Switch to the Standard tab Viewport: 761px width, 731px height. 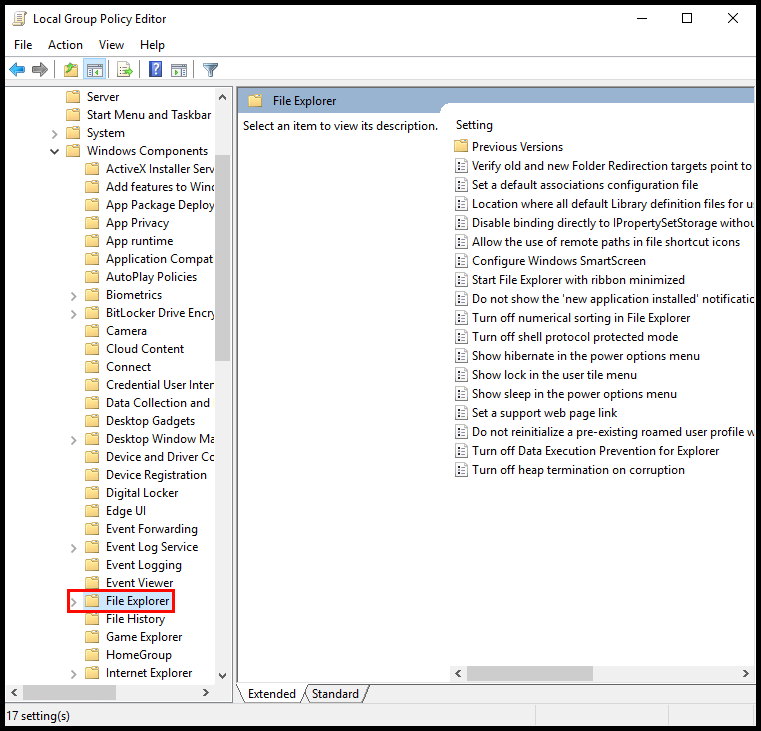pyautogui.click(x=335, y=694)
